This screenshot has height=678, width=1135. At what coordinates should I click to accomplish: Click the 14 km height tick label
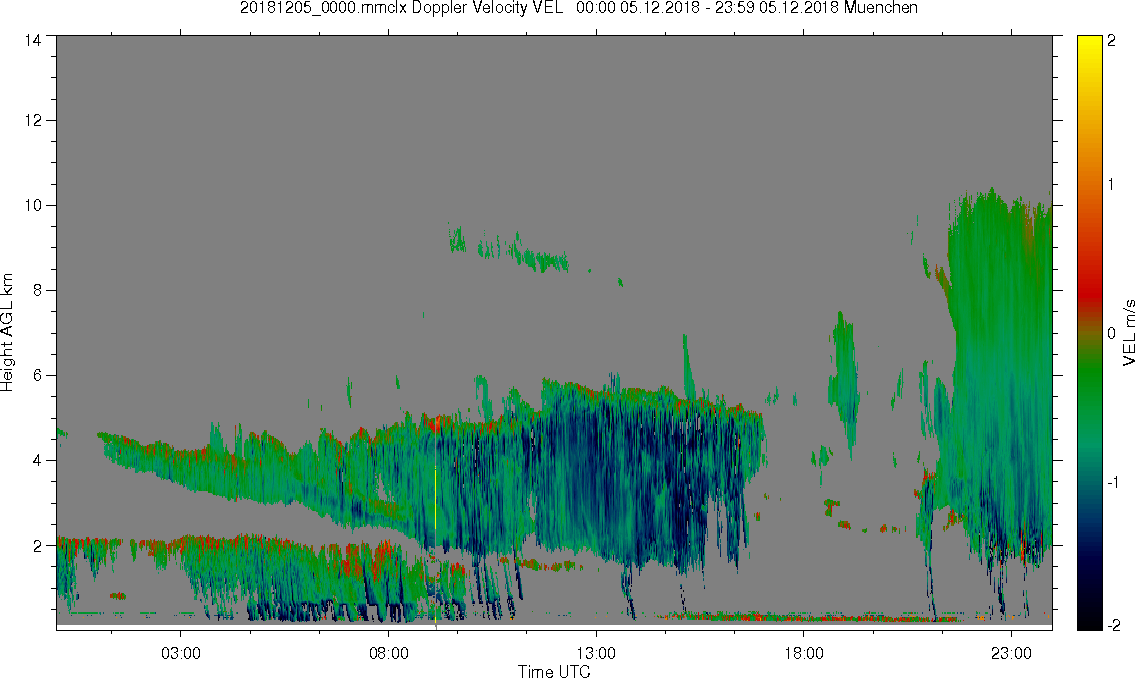[33, 41]
